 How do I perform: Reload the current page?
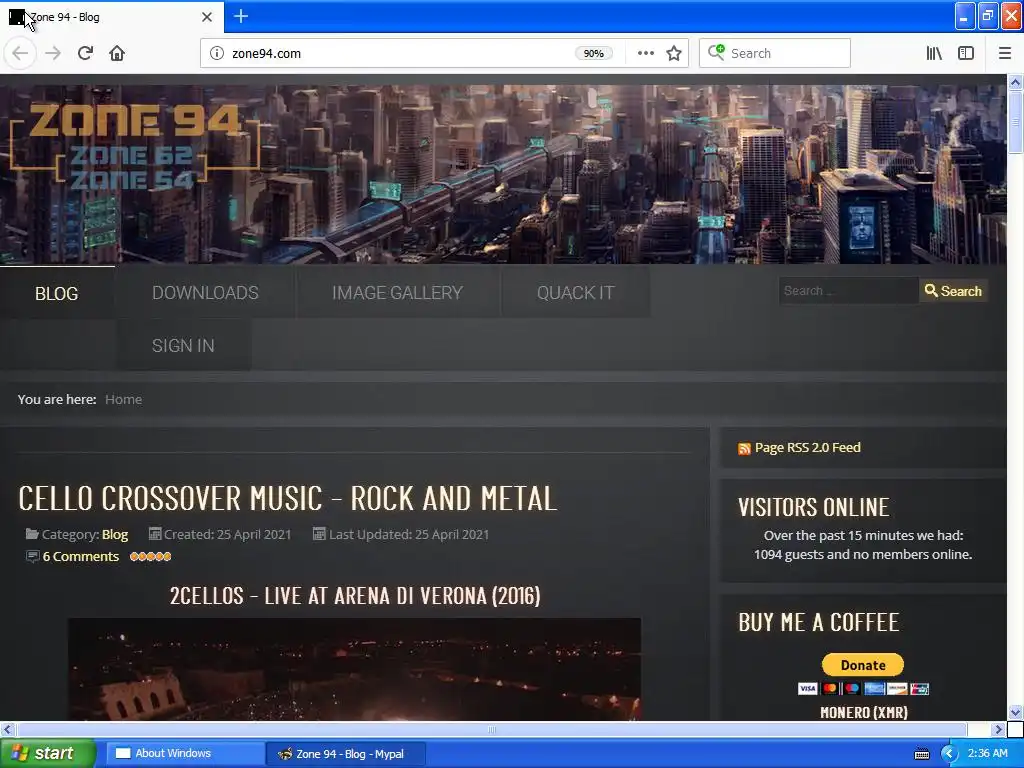coord(85,54)
